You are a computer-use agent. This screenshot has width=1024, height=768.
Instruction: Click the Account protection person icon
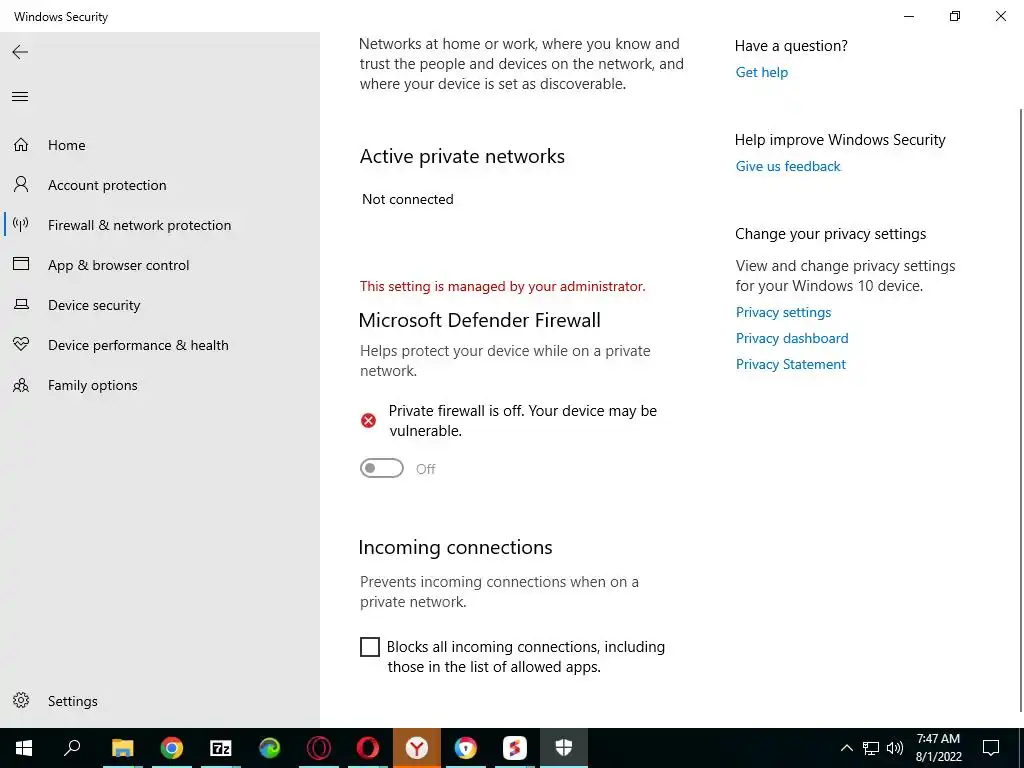click(x=21, y=184)
